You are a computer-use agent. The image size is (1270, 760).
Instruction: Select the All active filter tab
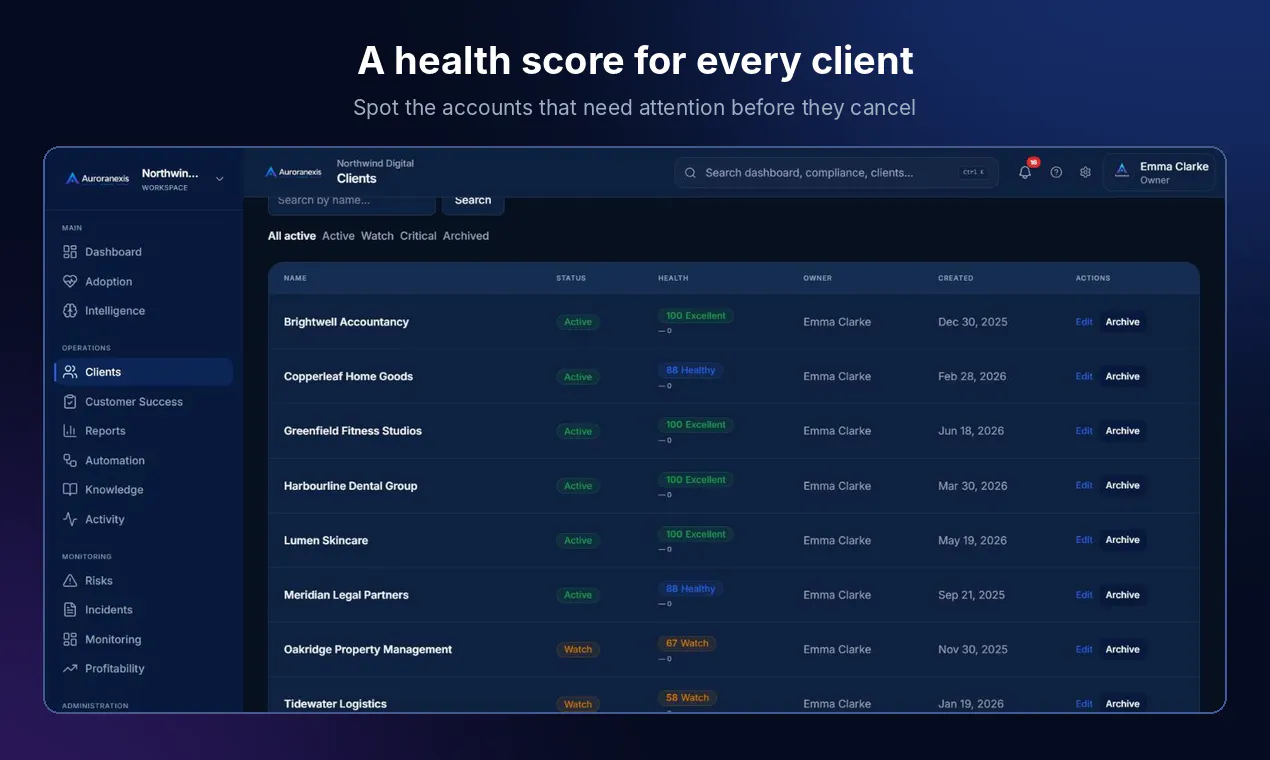(292, 236)
